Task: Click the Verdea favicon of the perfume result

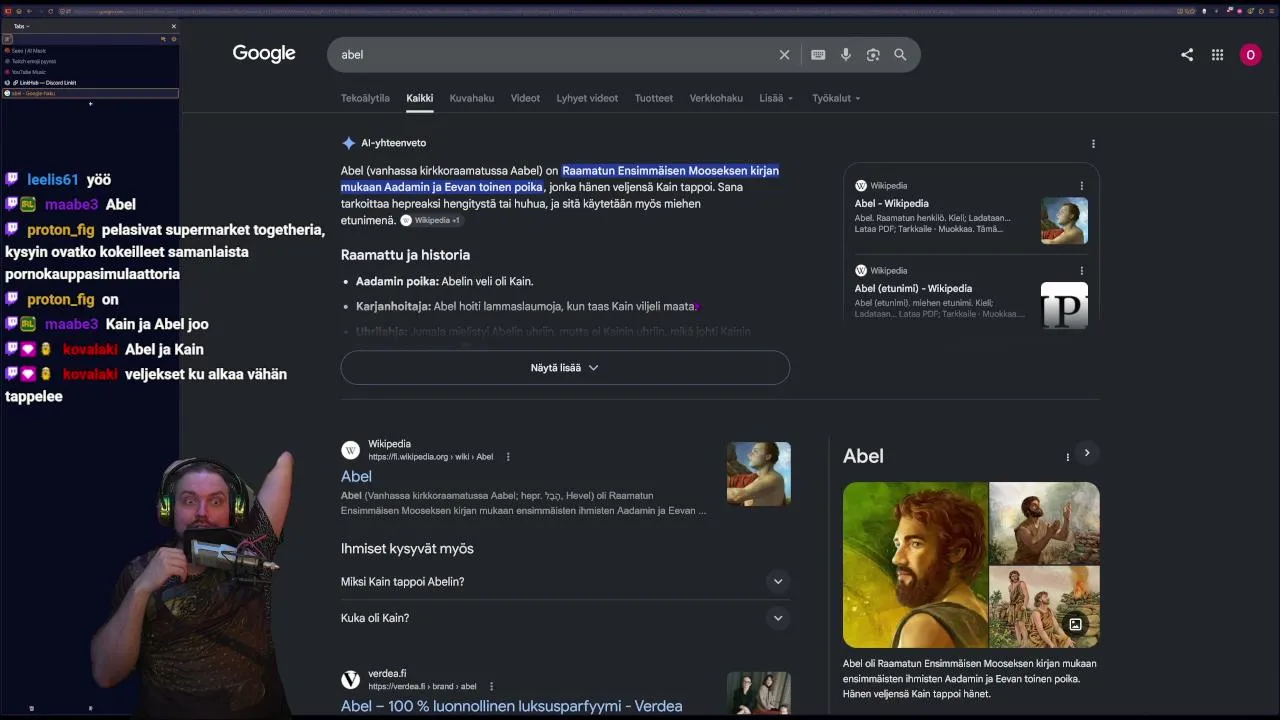Action: coord(350,680)
